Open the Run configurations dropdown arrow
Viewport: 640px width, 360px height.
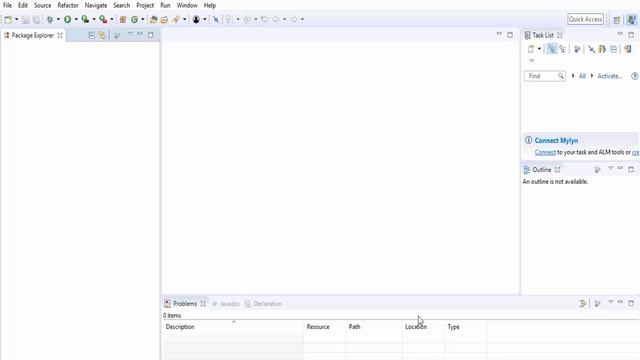(76, 20)
